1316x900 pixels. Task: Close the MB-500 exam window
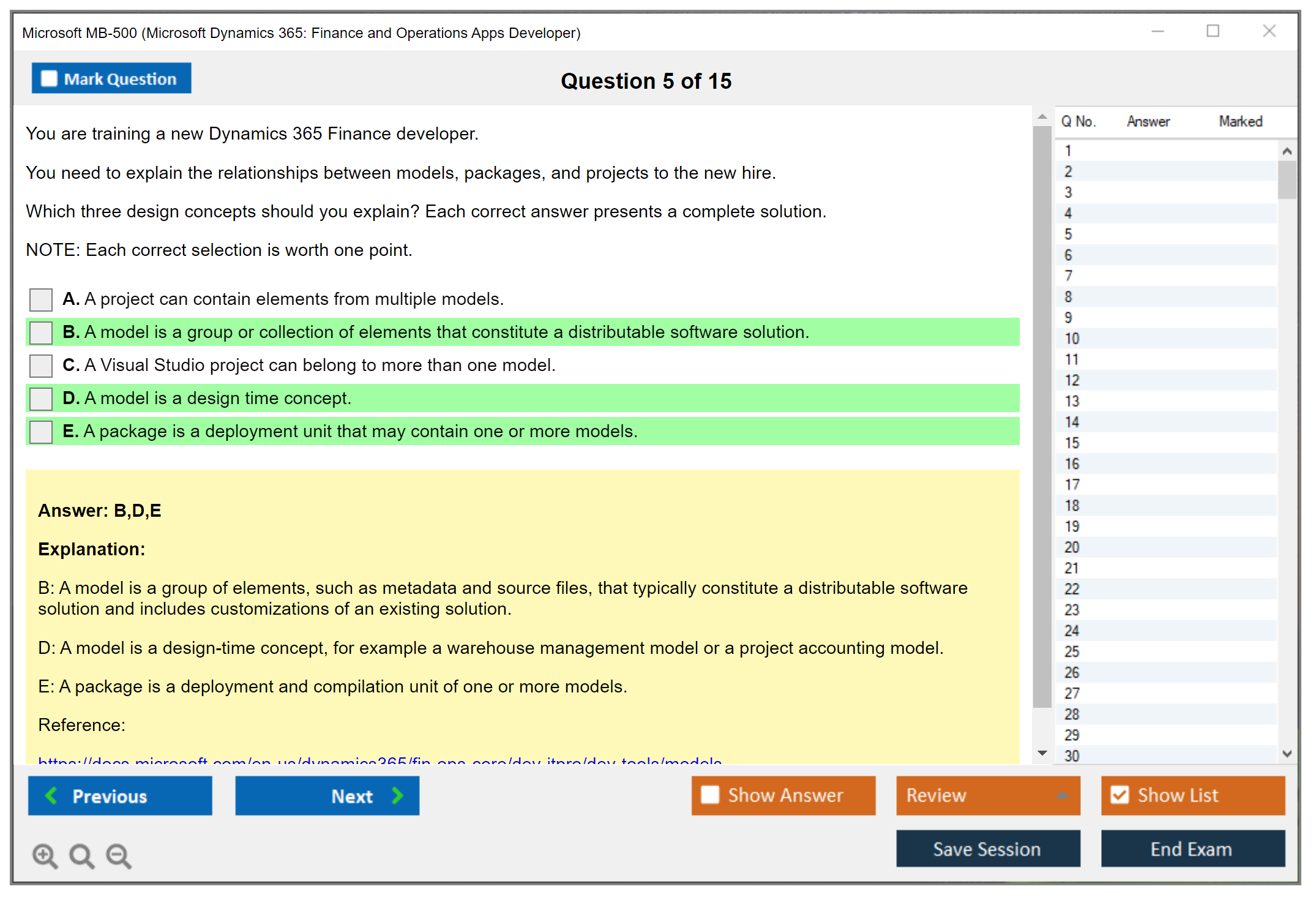click(x=1269, y=31)
